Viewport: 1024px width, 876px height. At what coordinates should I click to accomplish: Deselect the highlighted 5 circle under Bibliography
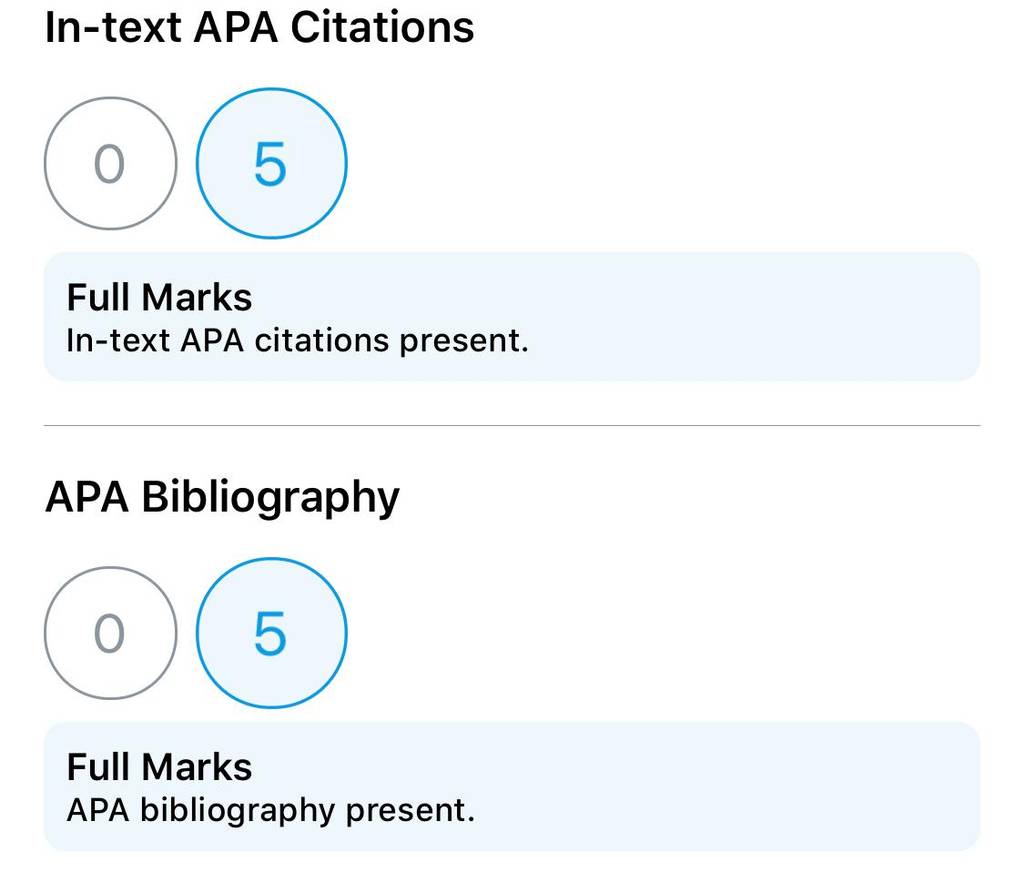[x=271, y=633]
